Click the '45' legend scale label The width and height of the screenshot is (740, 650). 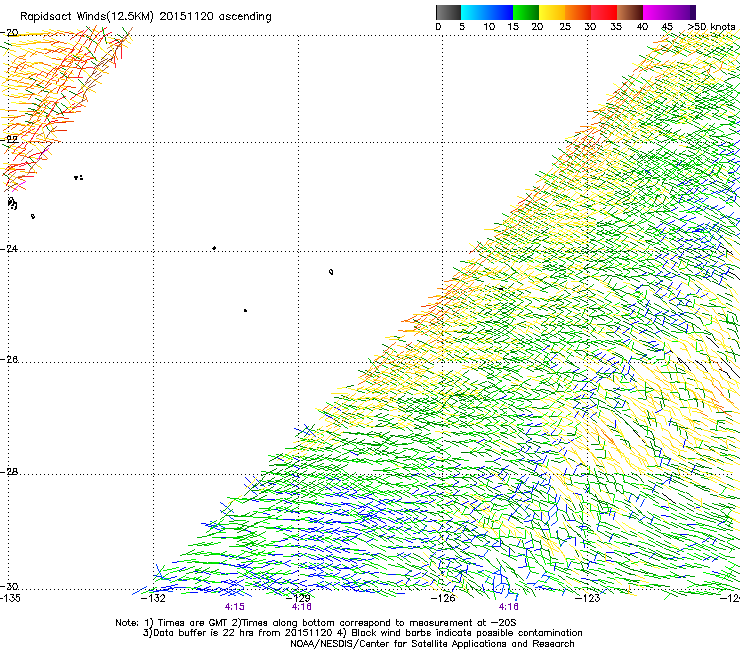tap(667, 27)
